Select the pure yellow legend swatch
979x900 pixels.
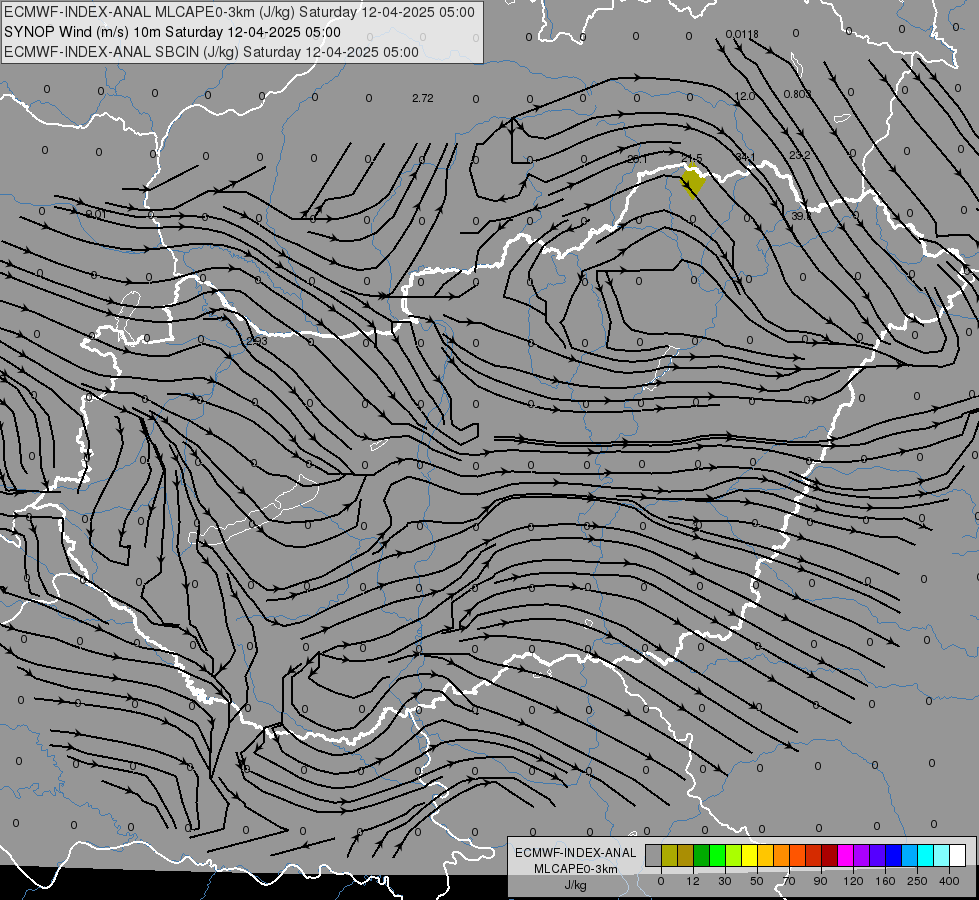[749, 855]
